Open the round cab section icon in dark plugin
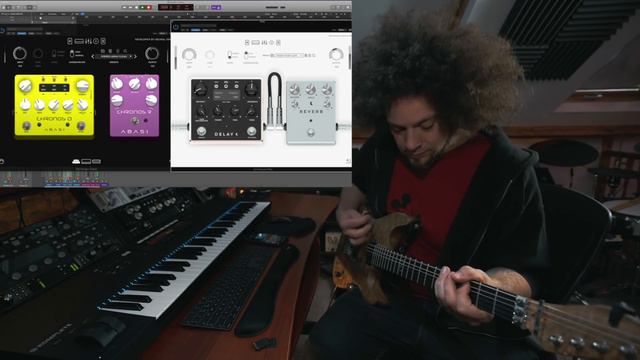The image size is (640, 360). click(96, 41)
